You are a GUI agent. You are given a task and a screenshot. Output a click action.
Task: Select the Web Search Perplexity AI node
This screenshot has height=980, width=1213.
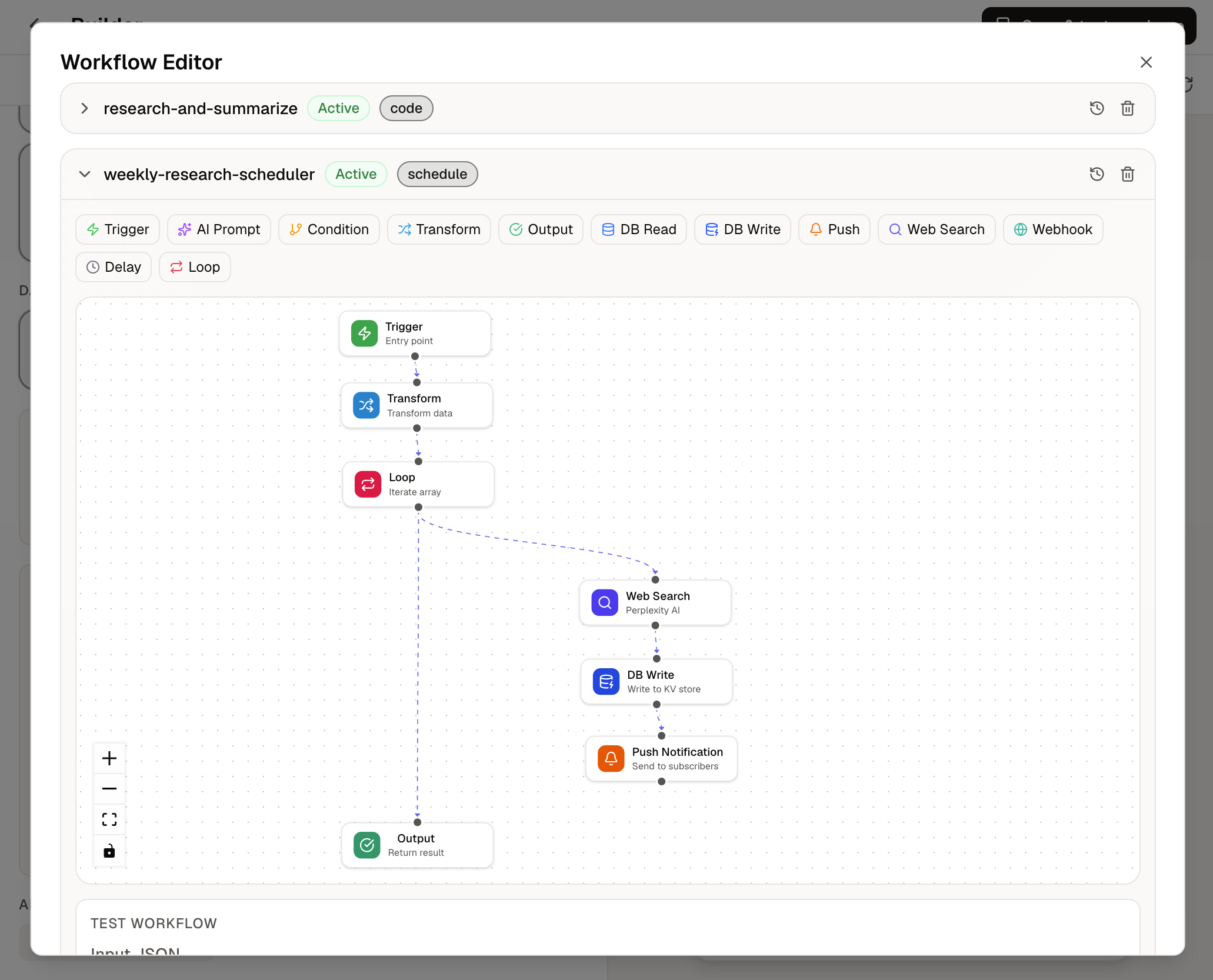pyautogui.click(x=655, y=602)
